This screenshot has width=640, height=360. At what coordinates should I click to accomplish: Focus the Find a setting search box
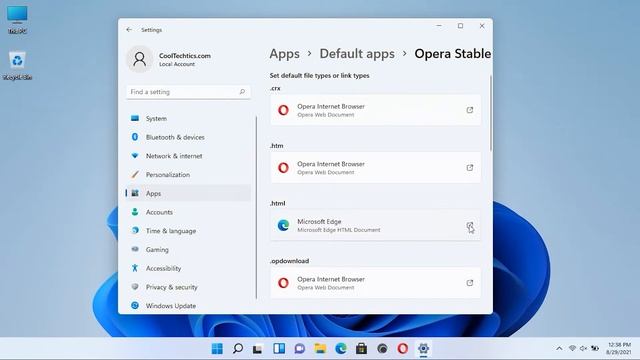click(188, 92)
